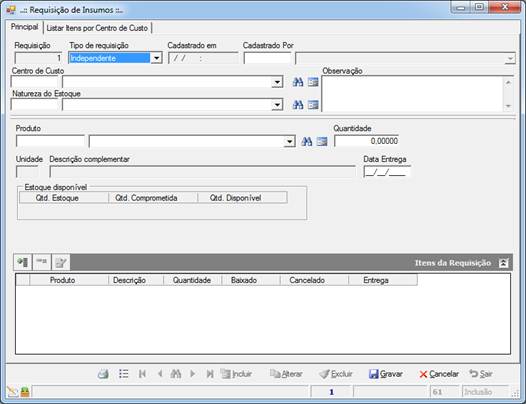
Task: Exit using the Sair button
Action: tap(481, 374)
